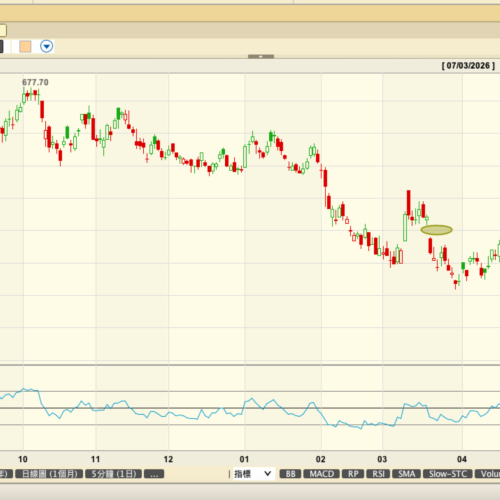Enable the BB indicator

pos(290,474)
